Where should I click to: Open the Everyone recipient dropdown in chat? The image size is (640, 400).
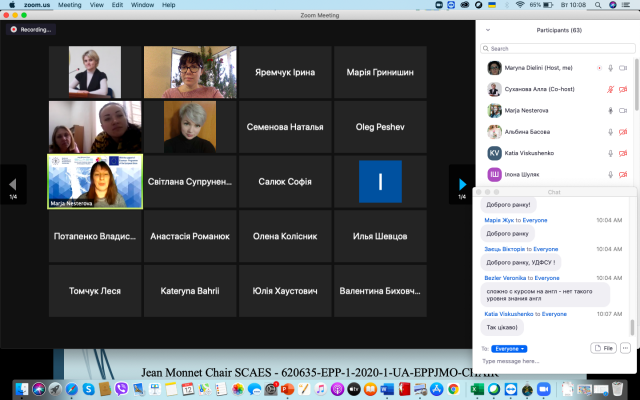(x=509, y=349)
